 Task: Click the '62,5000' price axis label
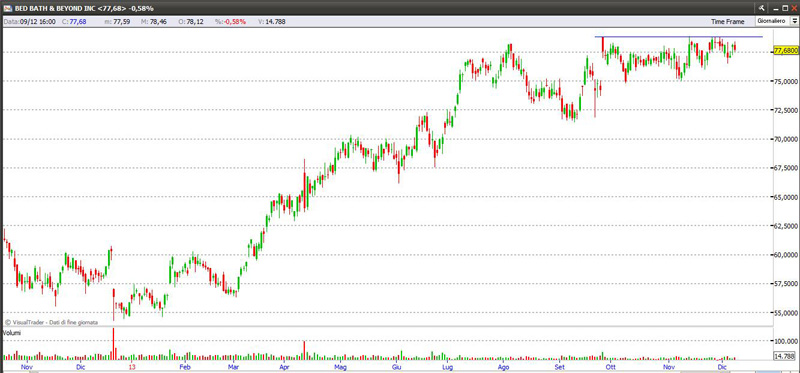pos(785,226)
